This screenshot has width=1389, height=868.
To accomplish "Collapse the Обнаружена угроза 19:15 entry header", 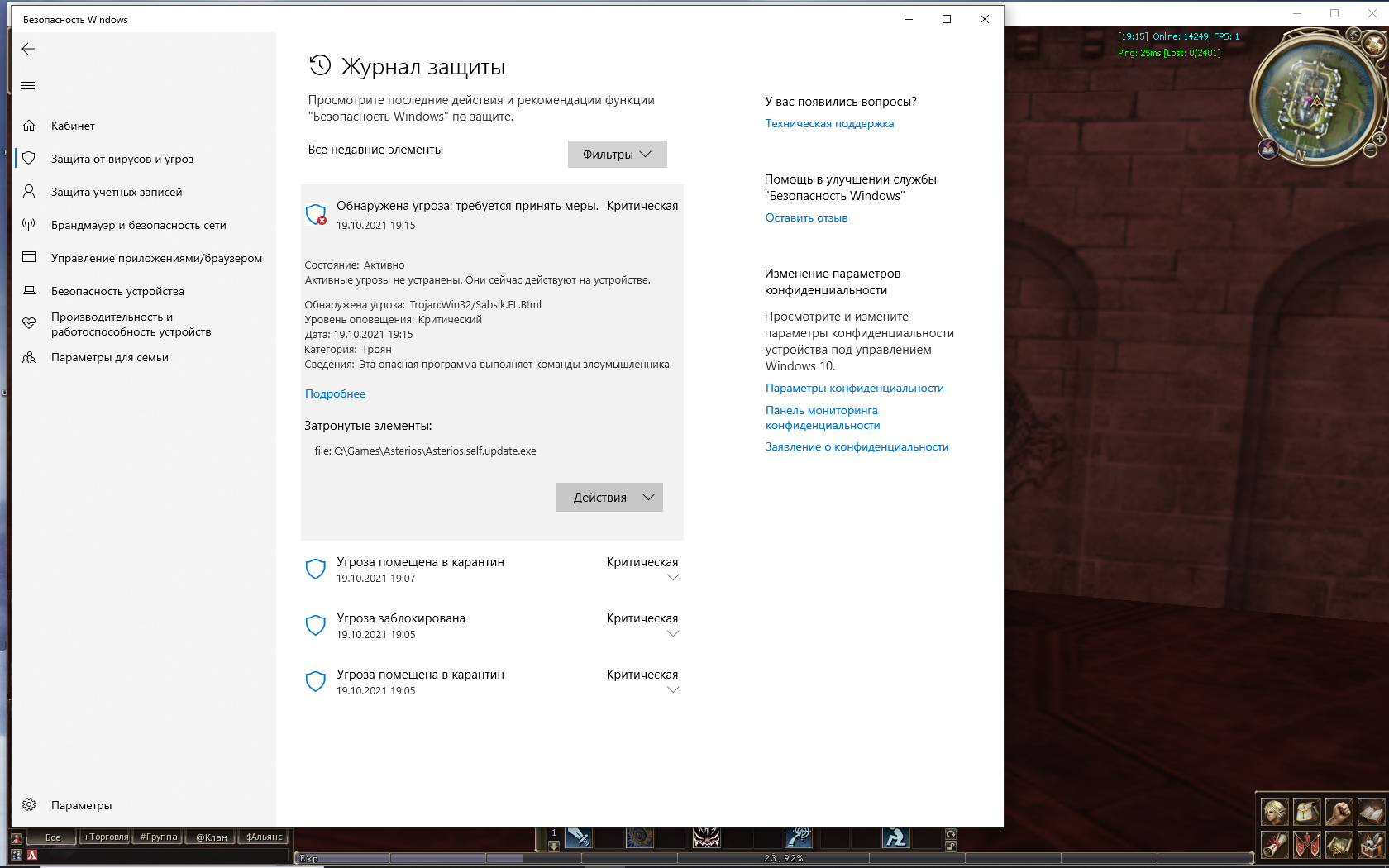I will (x=492, y=215).
